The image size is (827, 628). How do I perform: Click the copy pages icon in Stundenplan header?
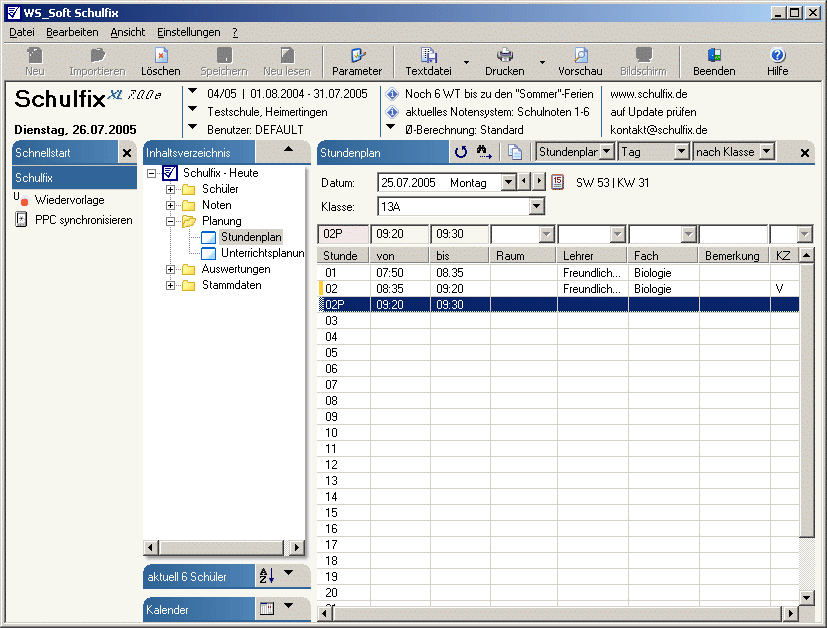point(515,152)
